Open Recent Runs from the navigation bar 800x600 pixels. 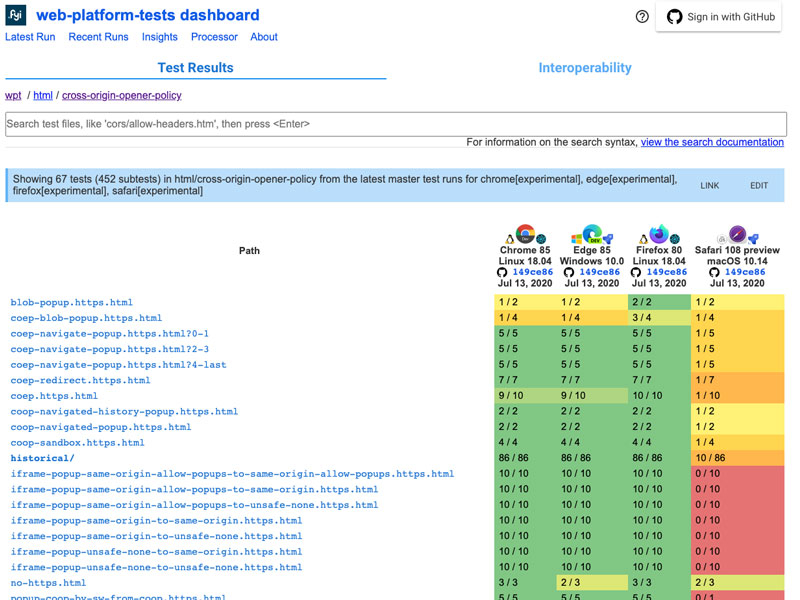[x=98, y=36]
